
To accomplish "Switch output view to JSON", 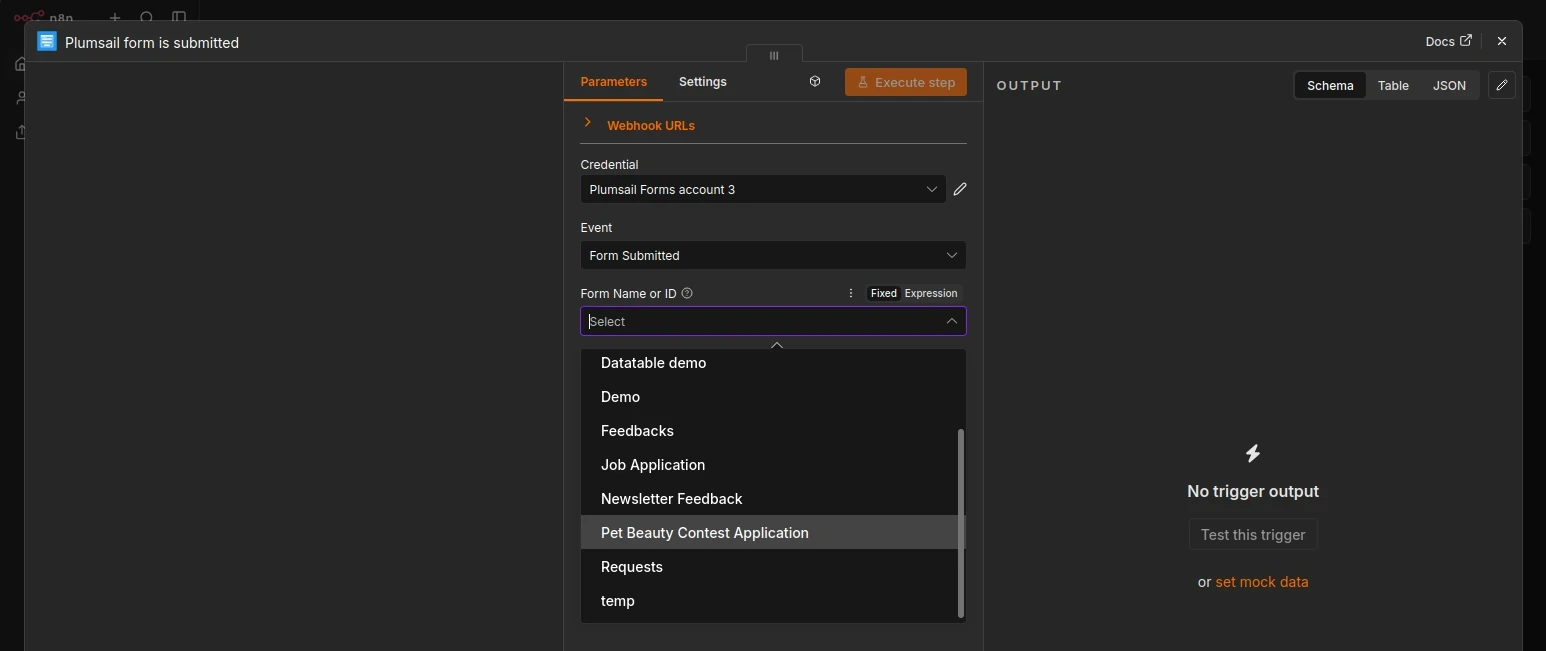I will click(1449, 85).
